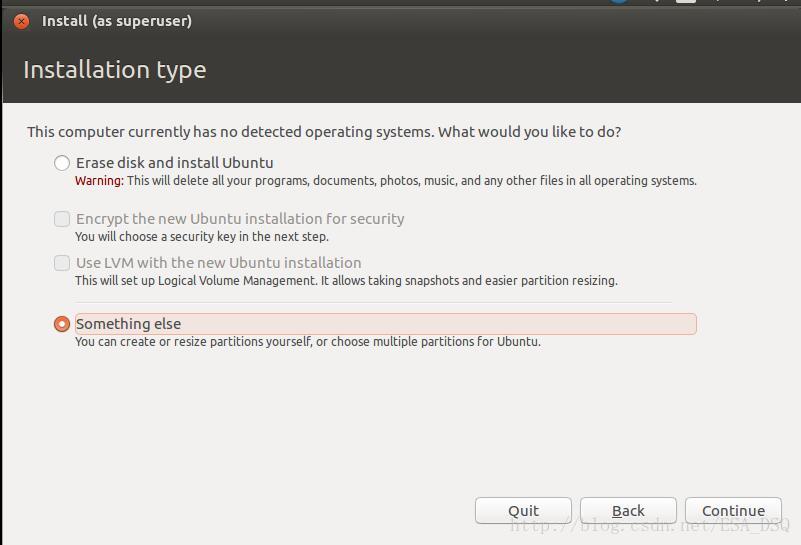Go Back to the previous installer step
Image resolution: width=801 pixels, height=545 pixels.
(628, 510)
